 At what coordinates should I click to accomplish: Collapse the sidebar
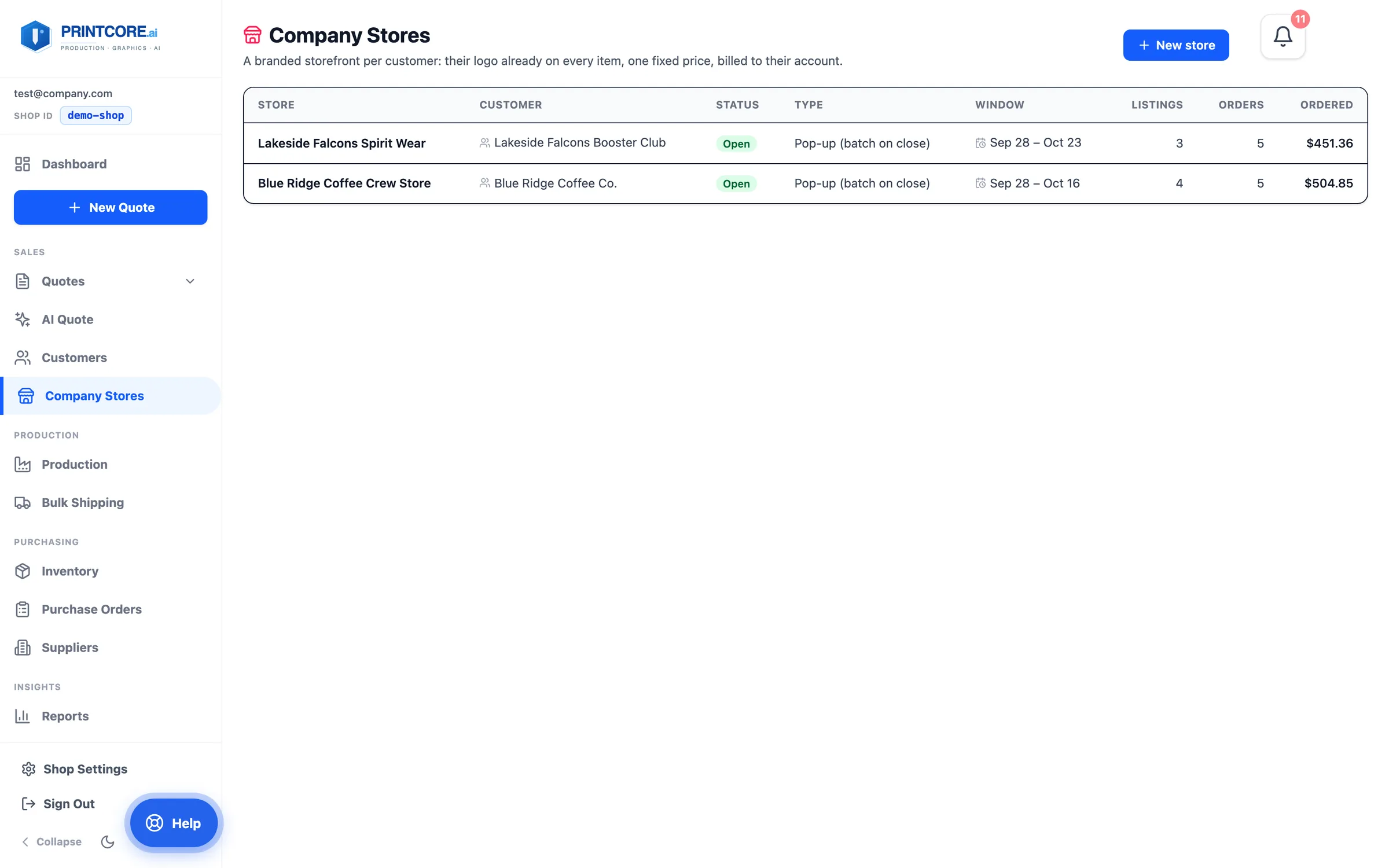click(x=52, y=841)
